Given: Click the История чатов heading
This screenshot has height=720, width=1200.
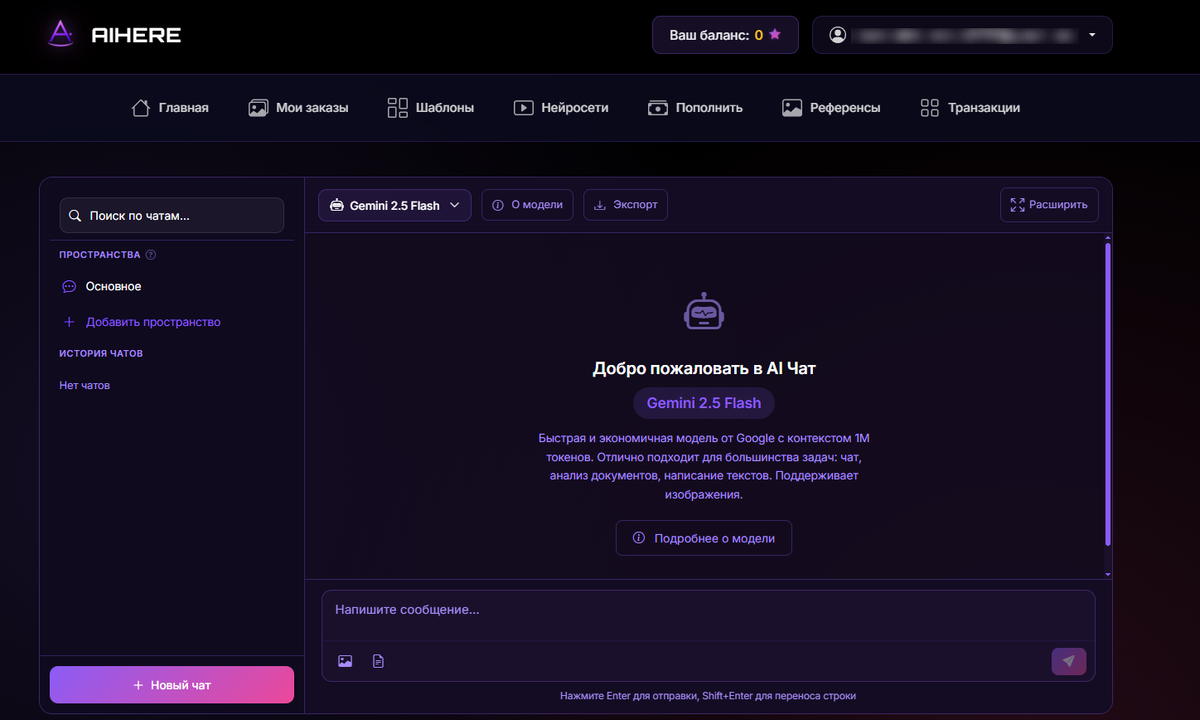Looking at the screenshot, I should [x=101, y=353].
